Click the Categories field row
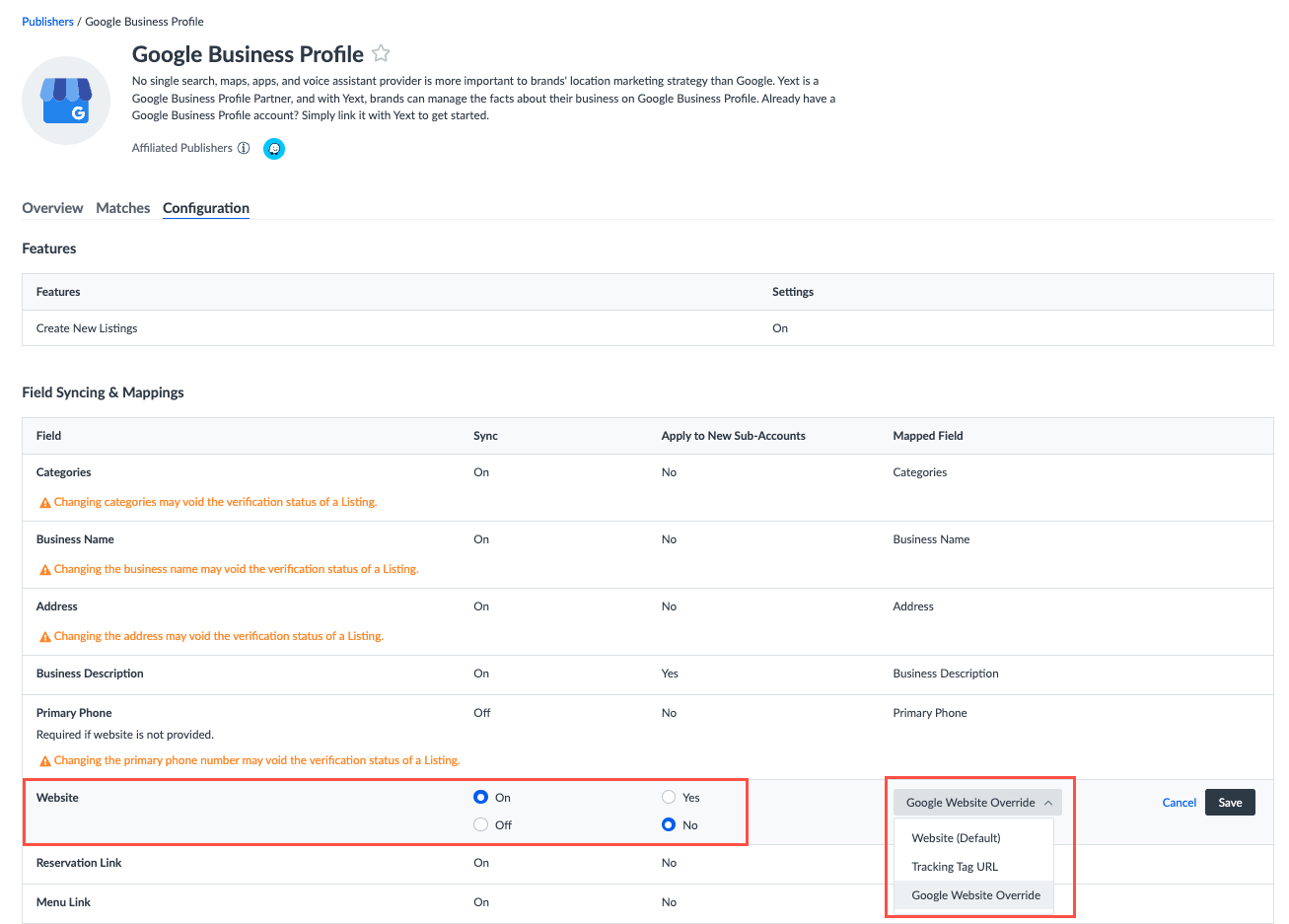The height and width of the screenshot is (924, 1289). [x=647, y=488]
